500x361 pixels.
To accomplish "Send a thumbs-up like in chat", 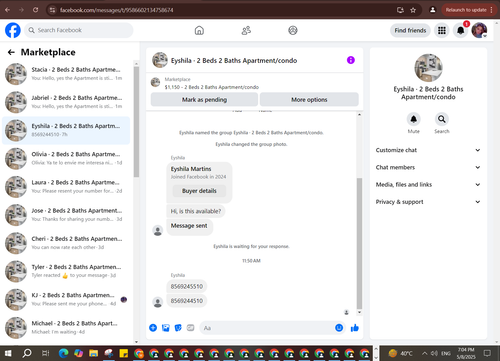I will click(355, 328).
